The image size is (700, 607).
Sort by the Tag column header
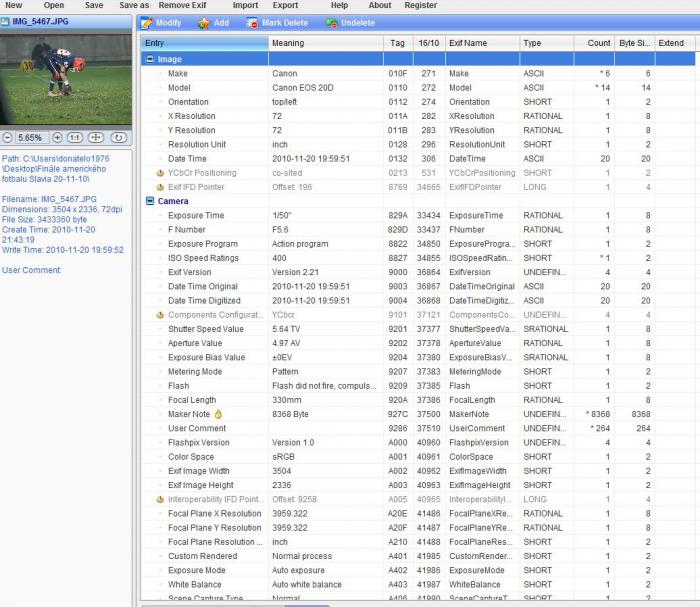[398, 43]
